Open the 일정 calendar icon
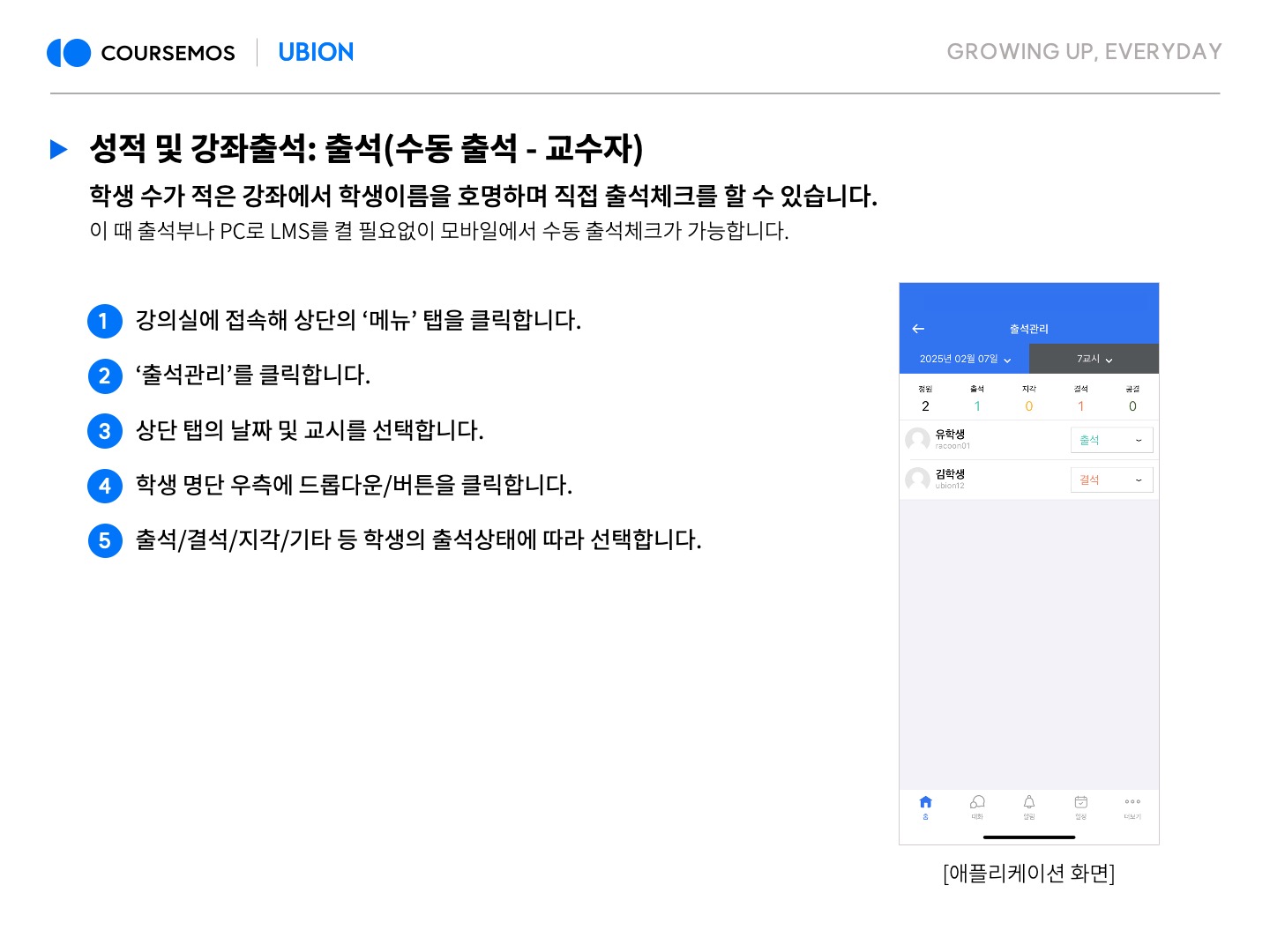 [x=1080, y=803]
